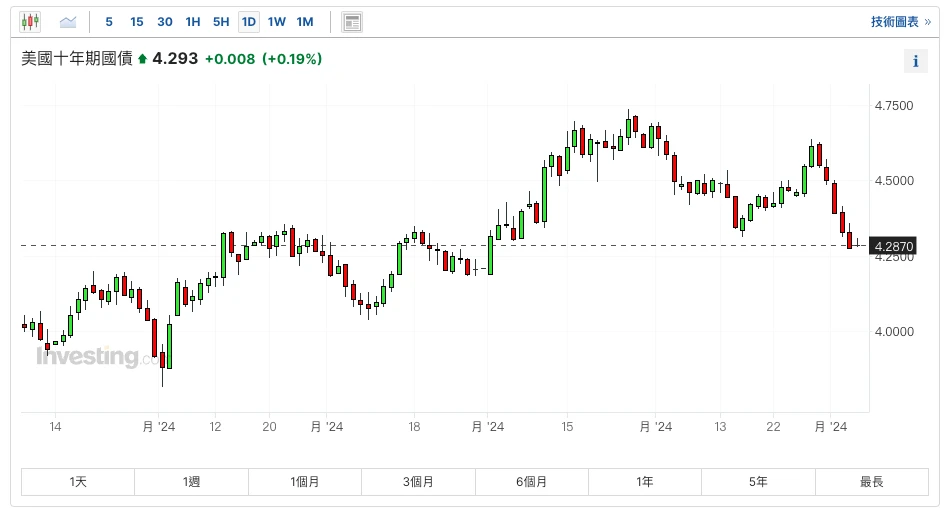This screenshot has height=510, width=946.
Task: Click the info icon beside the chart
Action: click(x=915, y=61)
